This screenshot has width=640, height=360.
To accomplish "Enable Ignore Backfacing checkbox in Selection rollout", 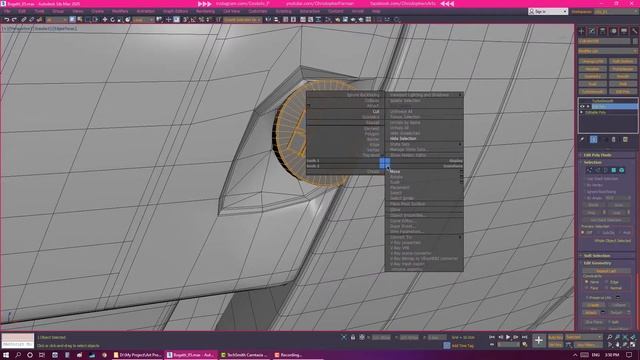I will pyautogui.click(x=584, y=192).
